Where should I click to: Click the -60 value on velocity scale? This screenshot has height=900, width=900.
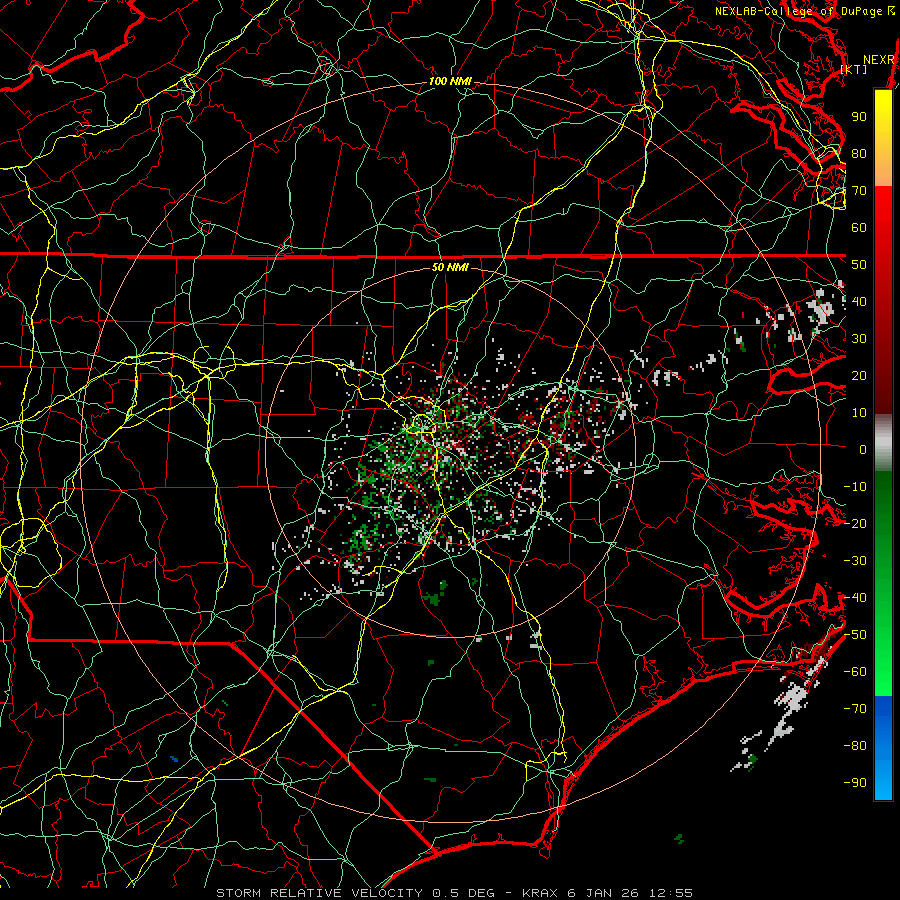(x=855, y=672)
